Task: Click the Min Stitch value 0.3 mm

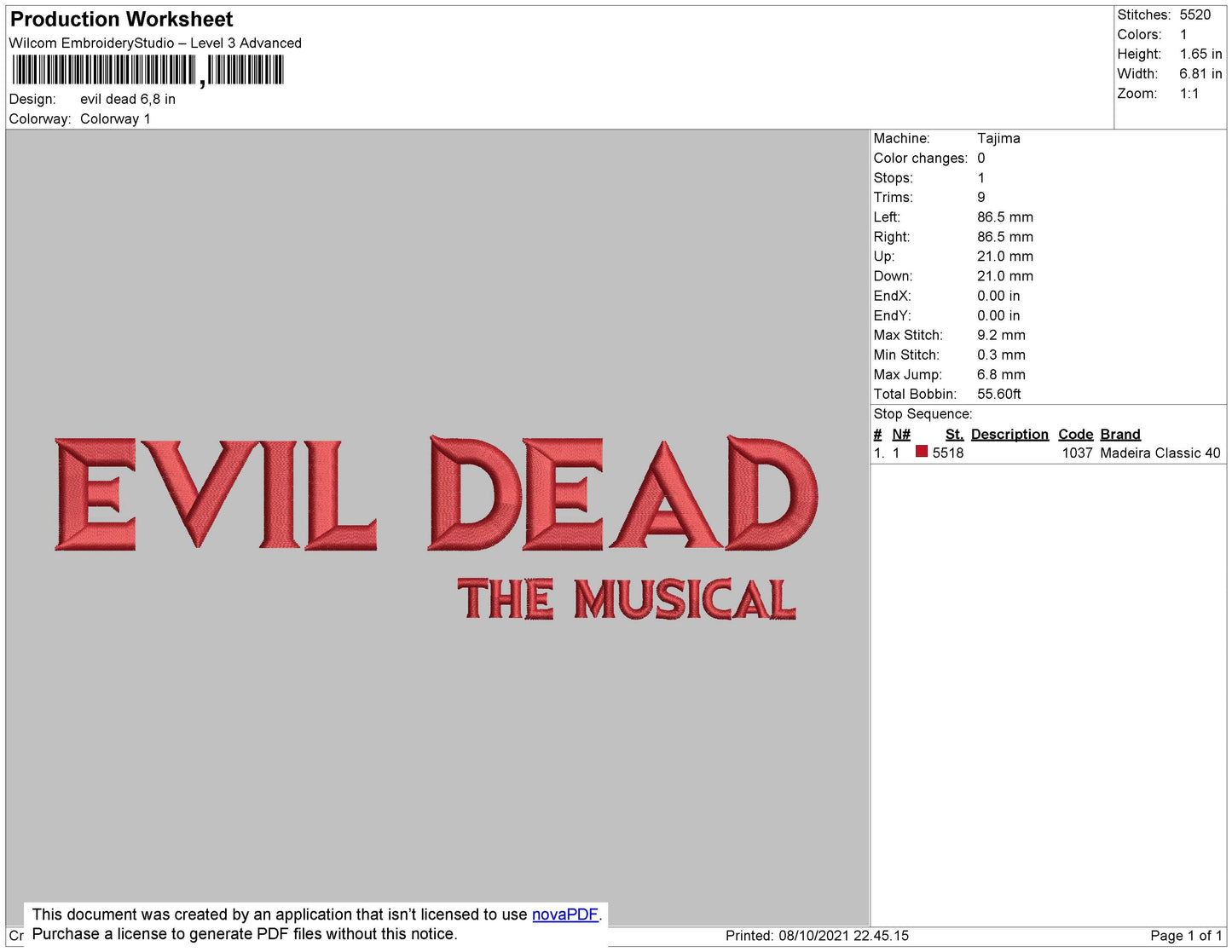Action: pyautogui.click(x=1002, y=355)
